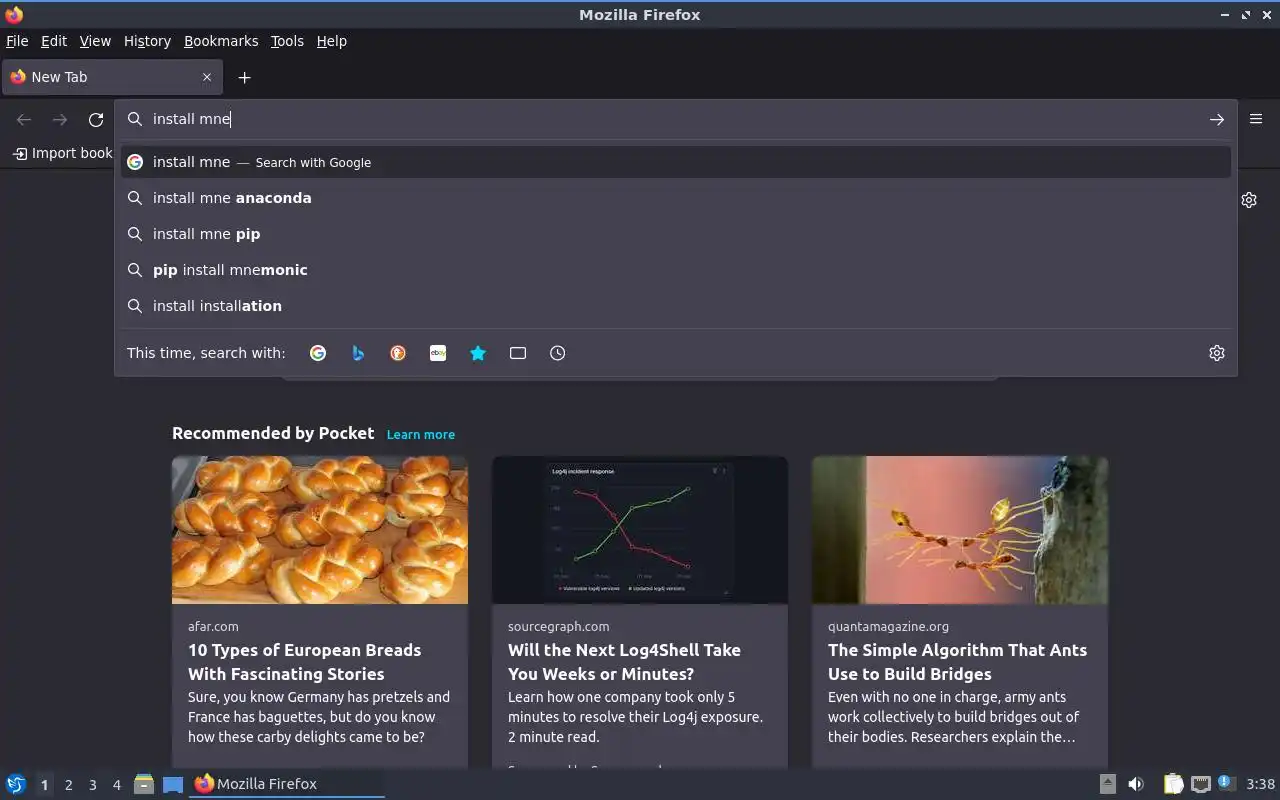1280x800 pixels.
Task: Open the European breads article thumbnail
Action: coord(320,530)
